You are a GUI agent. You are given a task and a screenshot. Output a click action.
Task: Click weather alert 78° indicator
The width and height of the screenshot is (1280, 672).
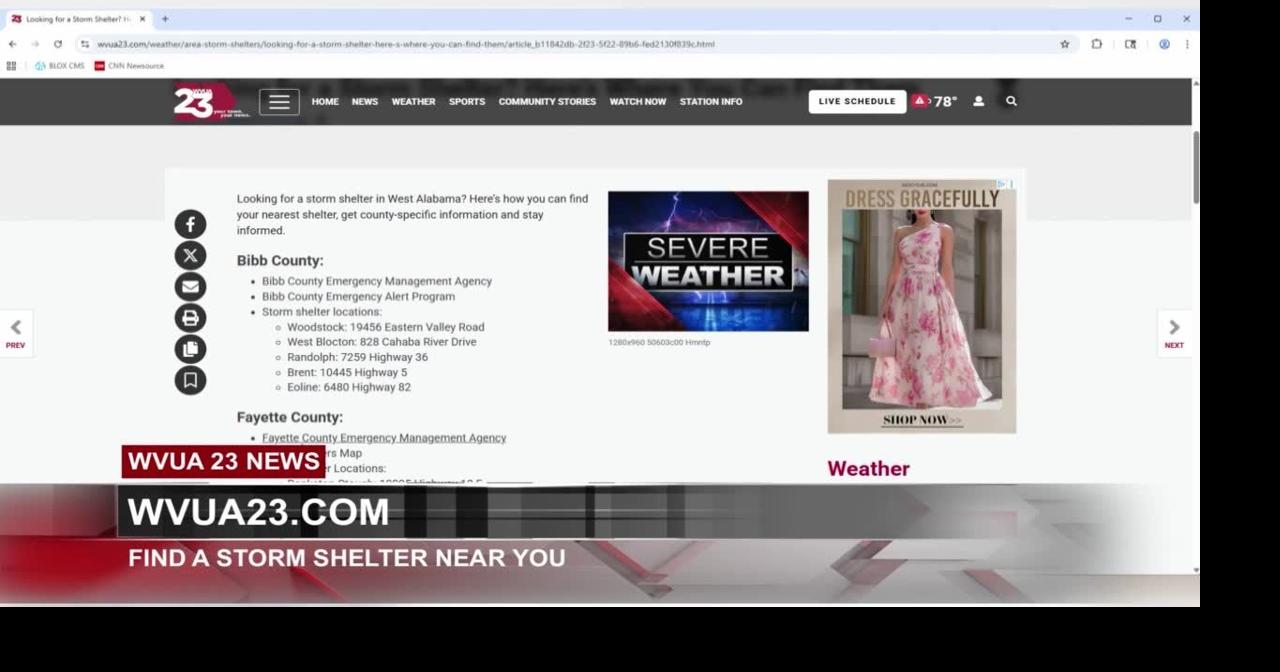click(934, 101)
